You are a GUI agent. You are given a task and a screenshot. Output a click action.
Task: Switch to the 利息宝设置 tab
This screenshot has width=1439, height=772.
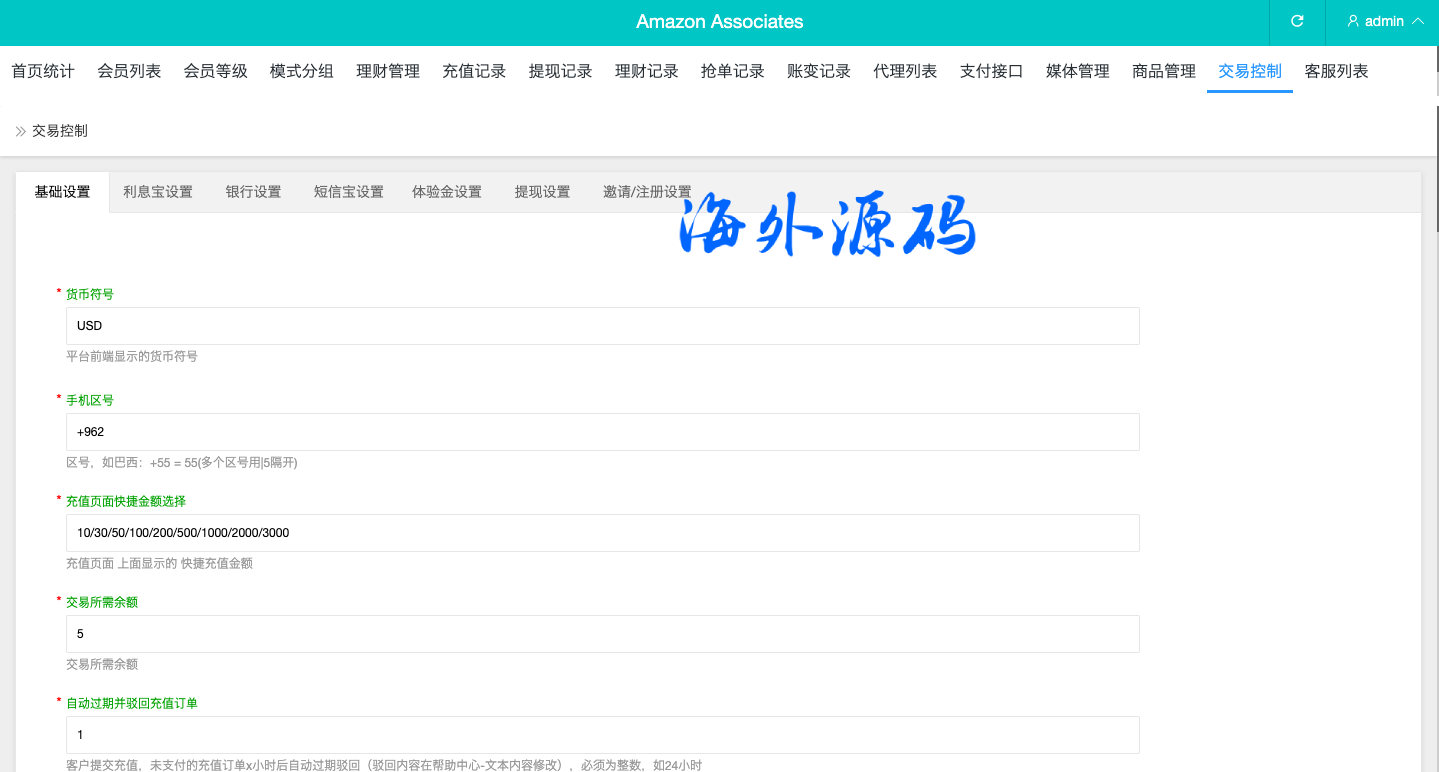pyautogui.click(x=158, y=192)
